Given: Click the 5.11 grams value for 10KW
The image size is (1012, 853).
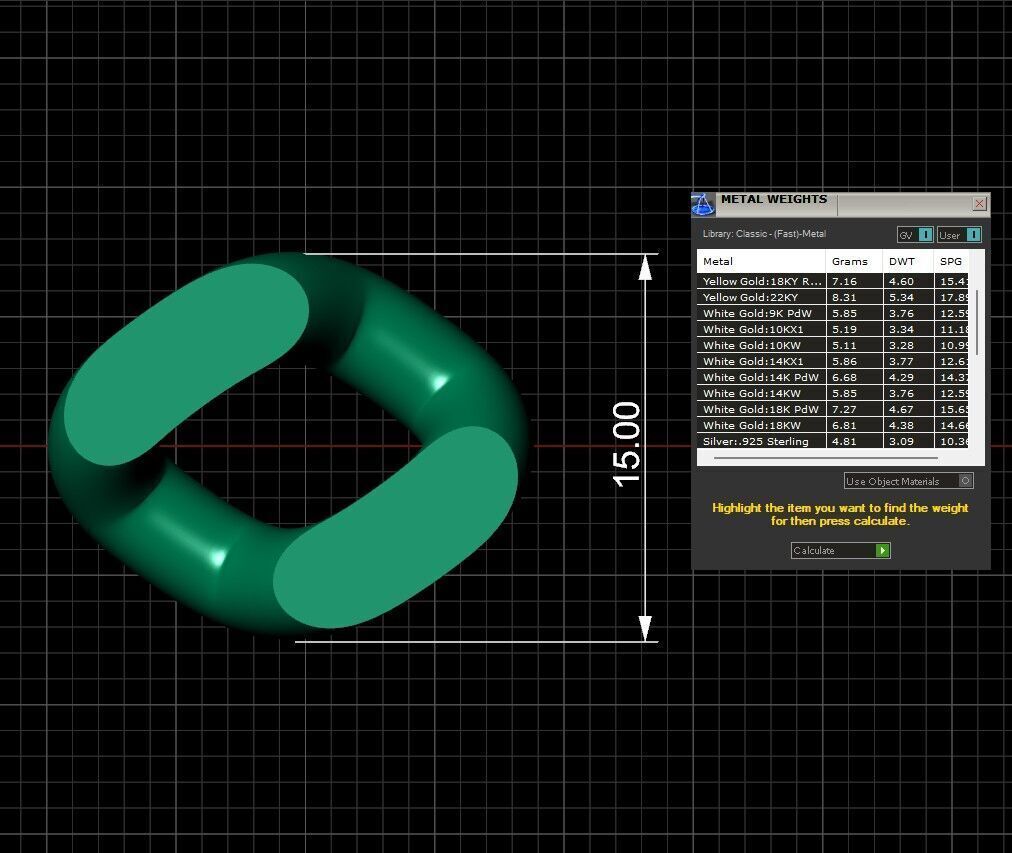Looking at the screenshot, I should (844, 345).
